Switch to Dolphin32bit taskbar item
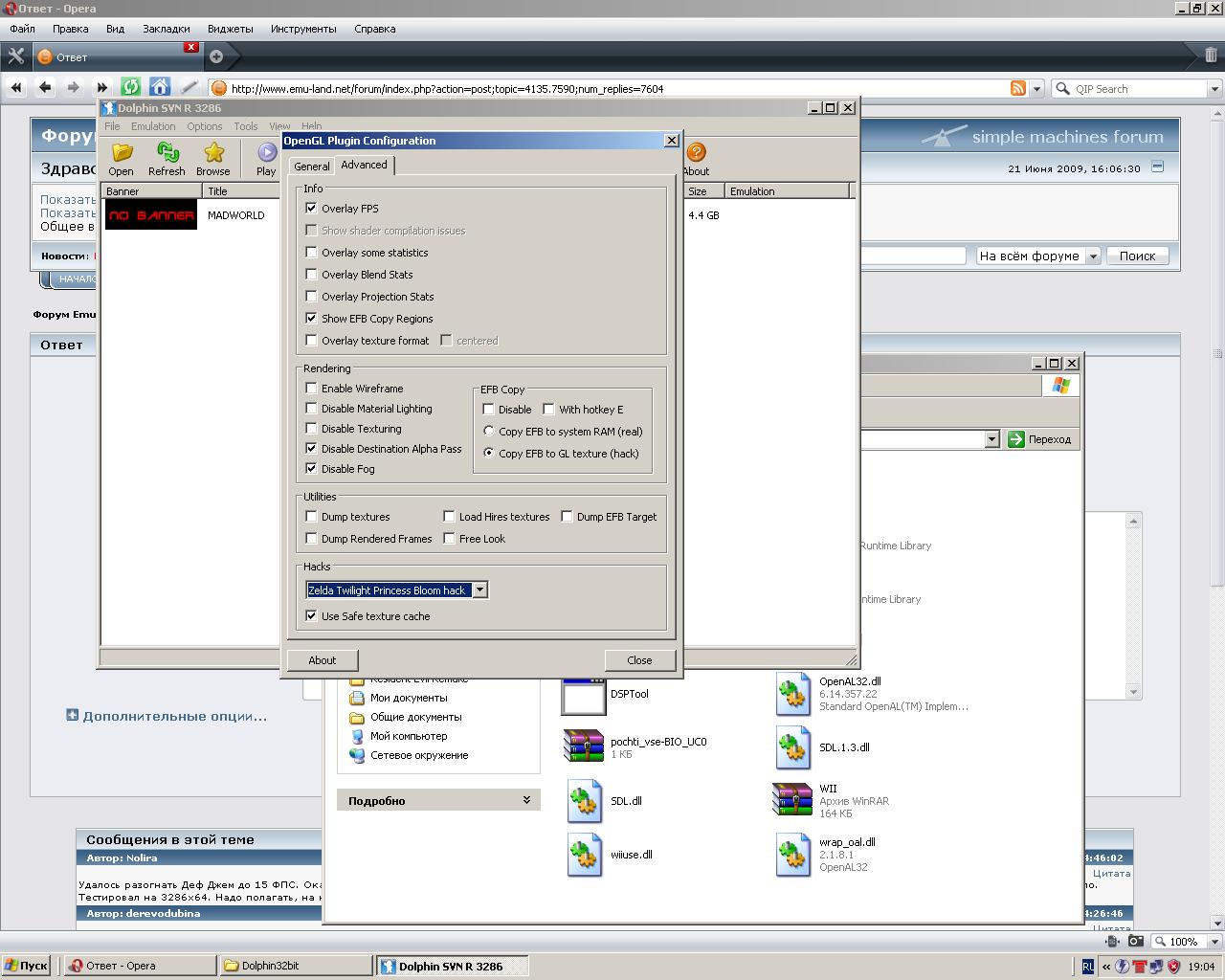1225x980 pixels. coord(297,966)
